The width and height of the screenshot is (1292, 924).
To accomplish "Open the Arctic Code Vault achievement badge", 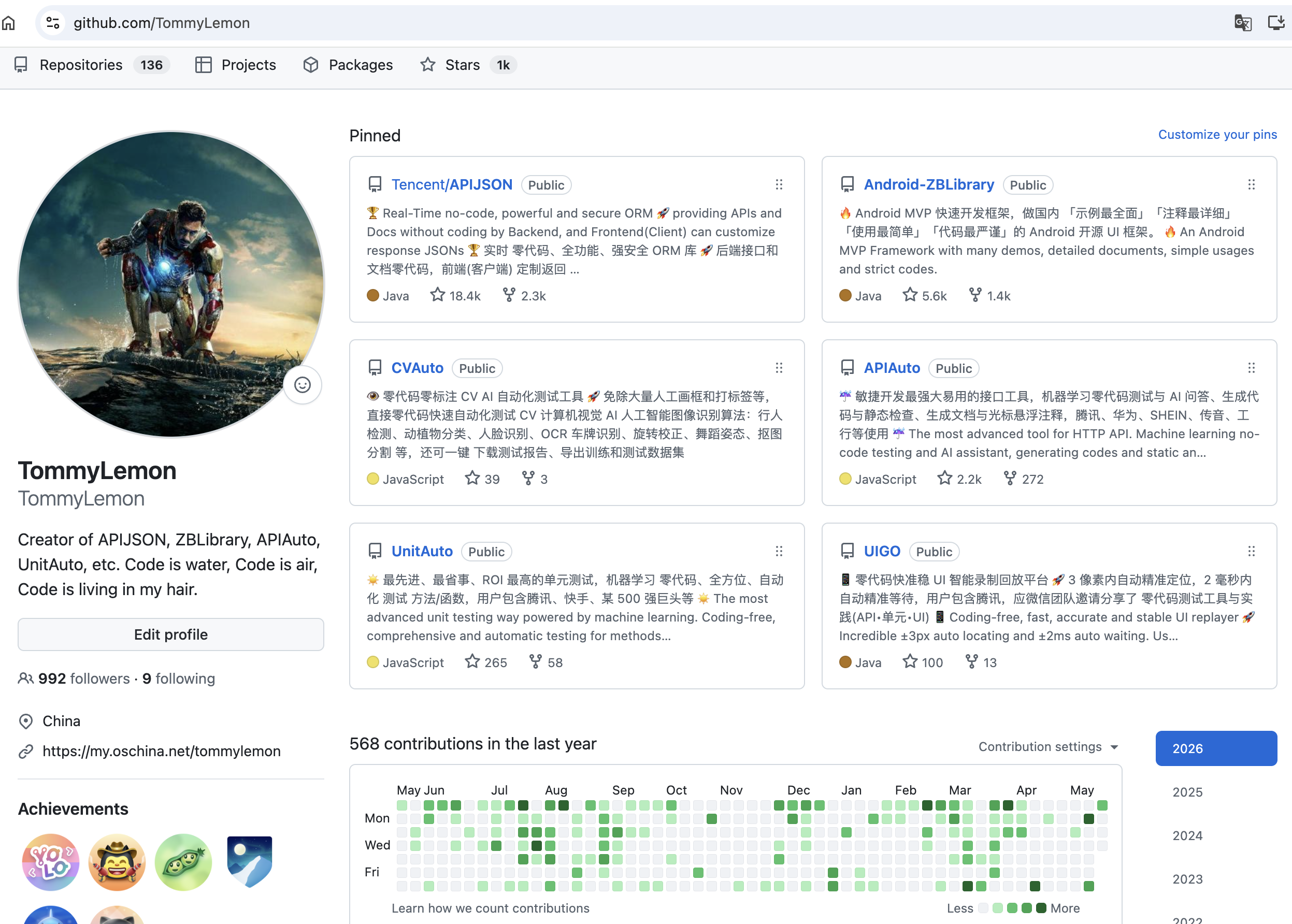I will (x=249, y=862).
